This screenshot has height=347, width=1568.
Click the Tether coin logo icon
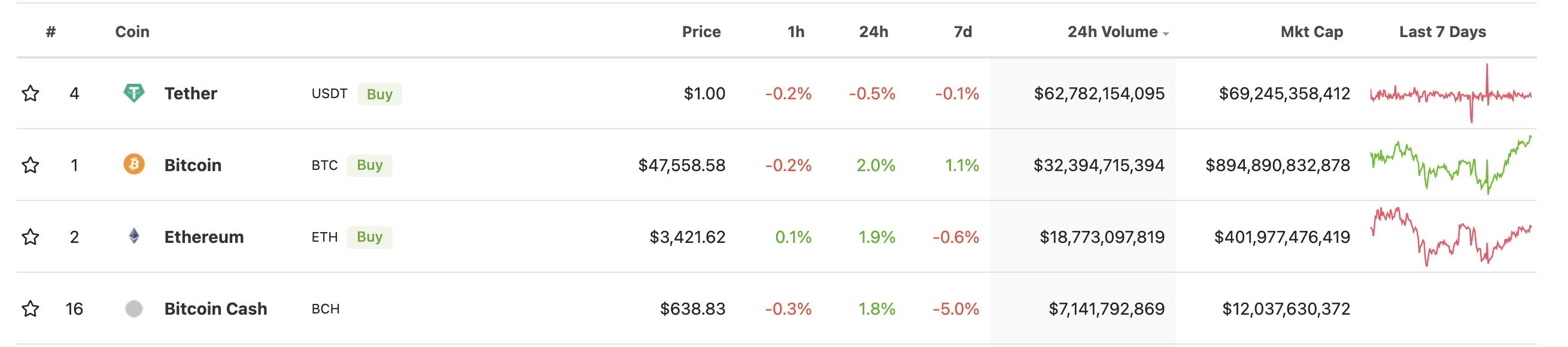[x=134, y=93]
